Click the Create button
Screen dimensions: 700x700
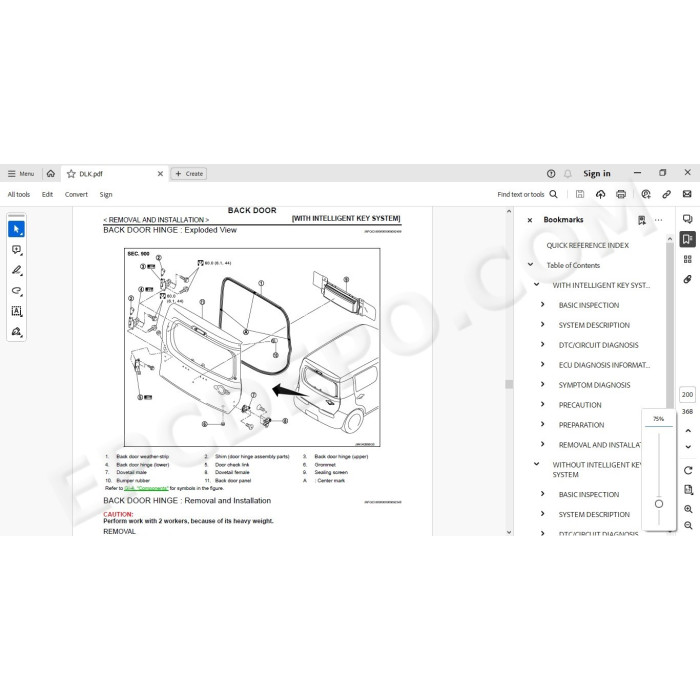click(189, 174)
